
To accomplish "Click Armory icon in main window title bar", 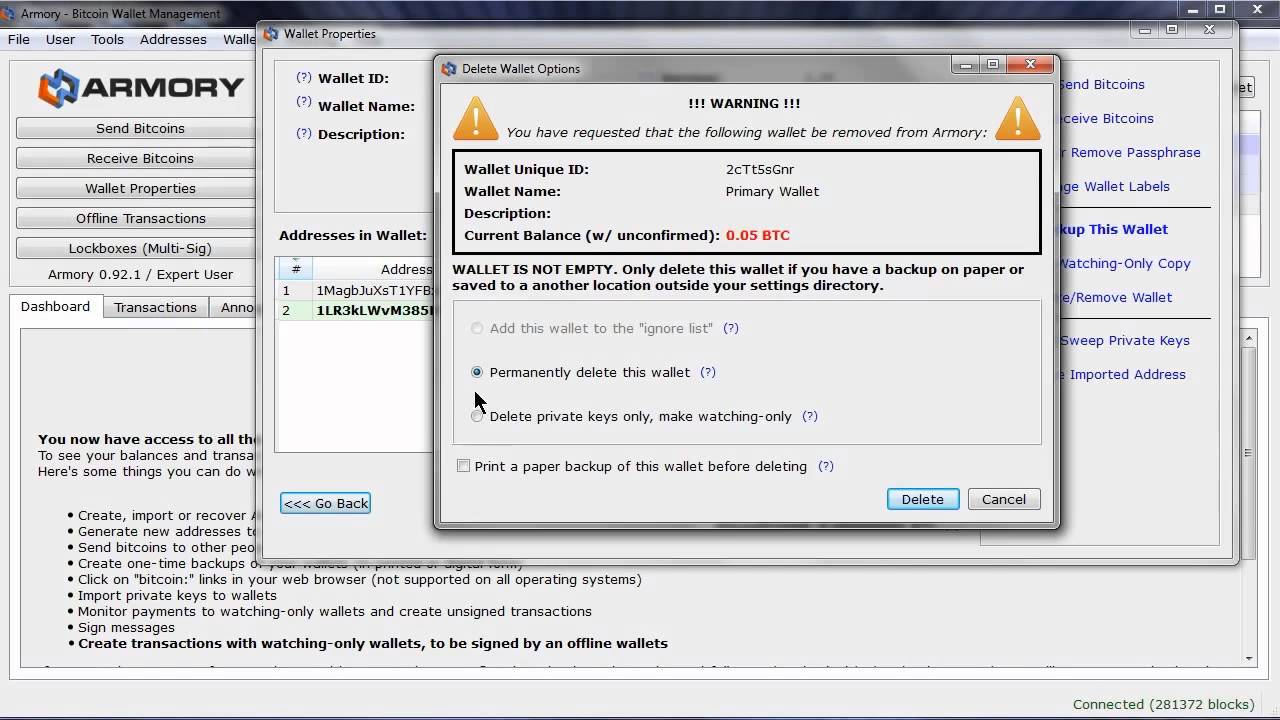I will [8, 14].
